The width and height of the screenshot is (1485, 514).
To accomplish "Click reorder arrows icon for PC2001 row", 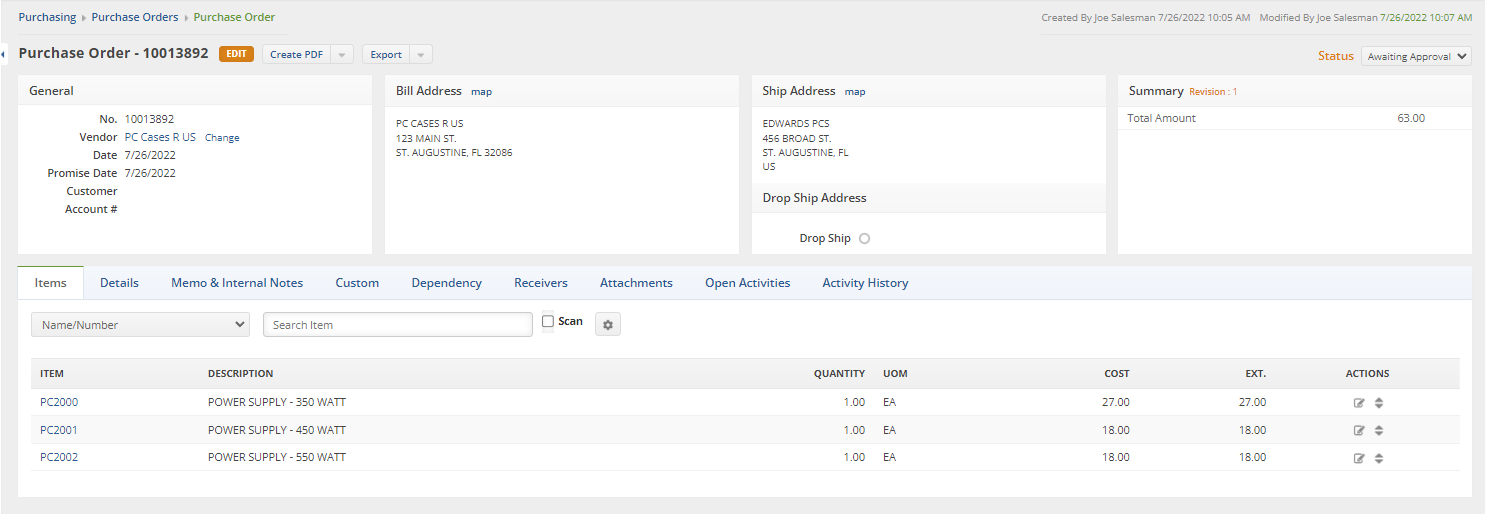I will coord(1379,431).
